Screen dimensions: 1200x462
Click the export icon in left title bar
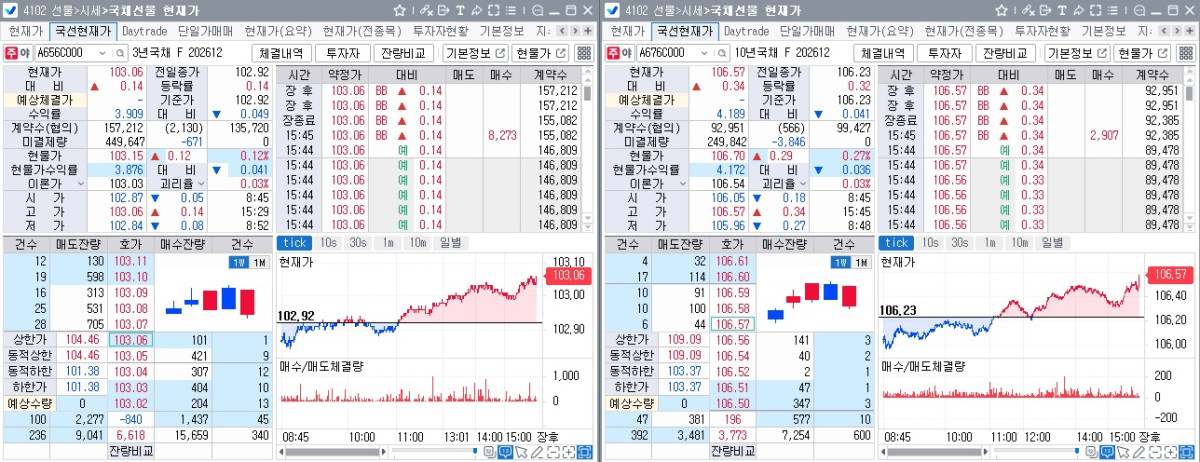[443, 10]
